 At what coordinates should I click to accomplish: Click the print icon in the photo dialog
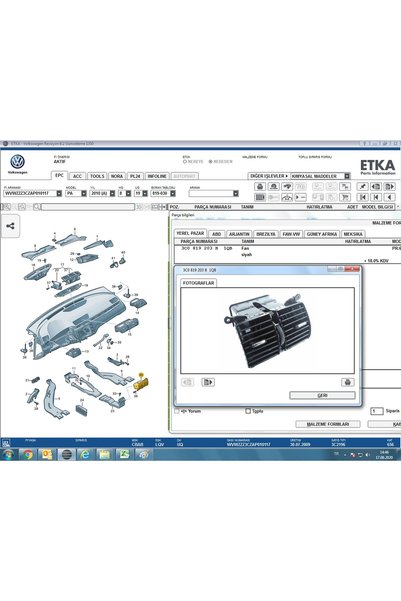347,382
